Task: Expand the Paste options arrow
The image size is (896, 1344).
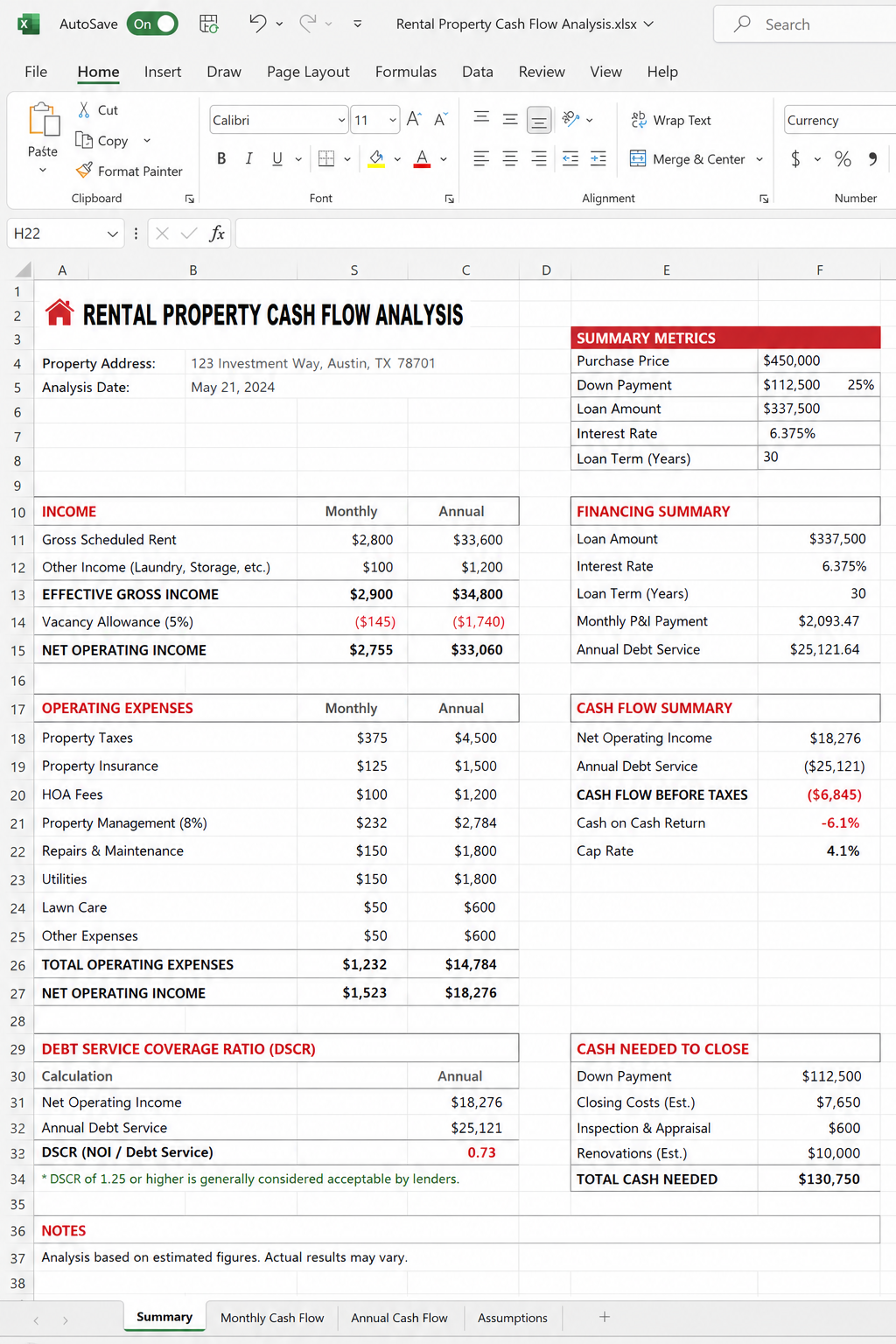Action: (x=43, y=170)
